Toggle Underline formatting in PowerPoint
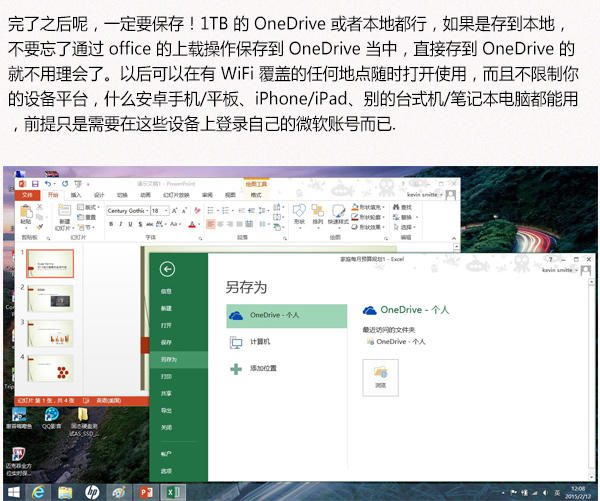 click(130, 224)
